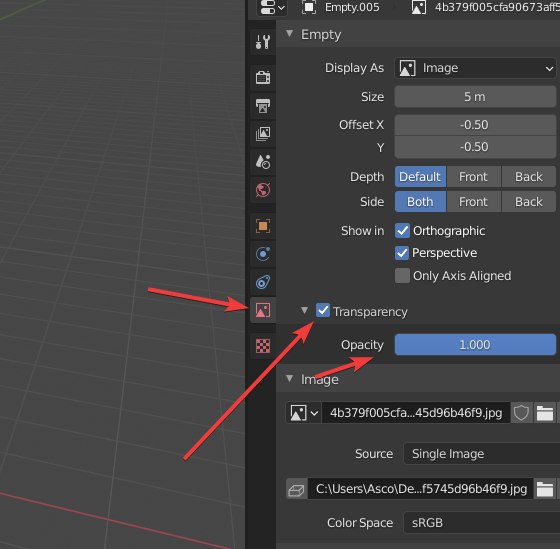This screenshot has height=549, width=560.
Task: Open the Texture properties tab
Action: (263, 346)
